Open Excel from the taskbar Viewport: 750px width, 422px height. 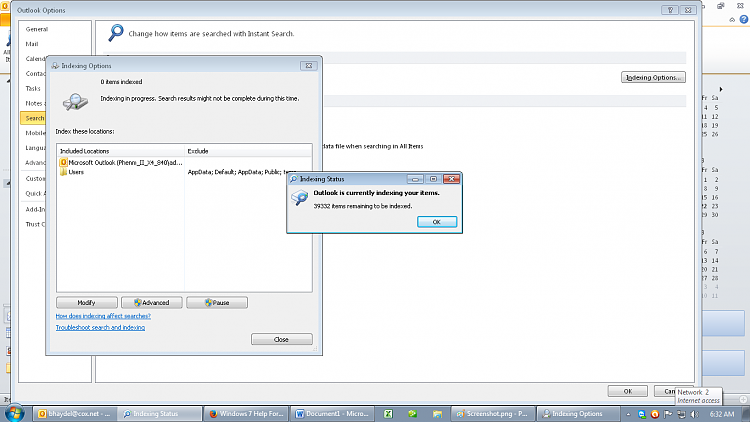pyautogui.click(x=388, y=414)
